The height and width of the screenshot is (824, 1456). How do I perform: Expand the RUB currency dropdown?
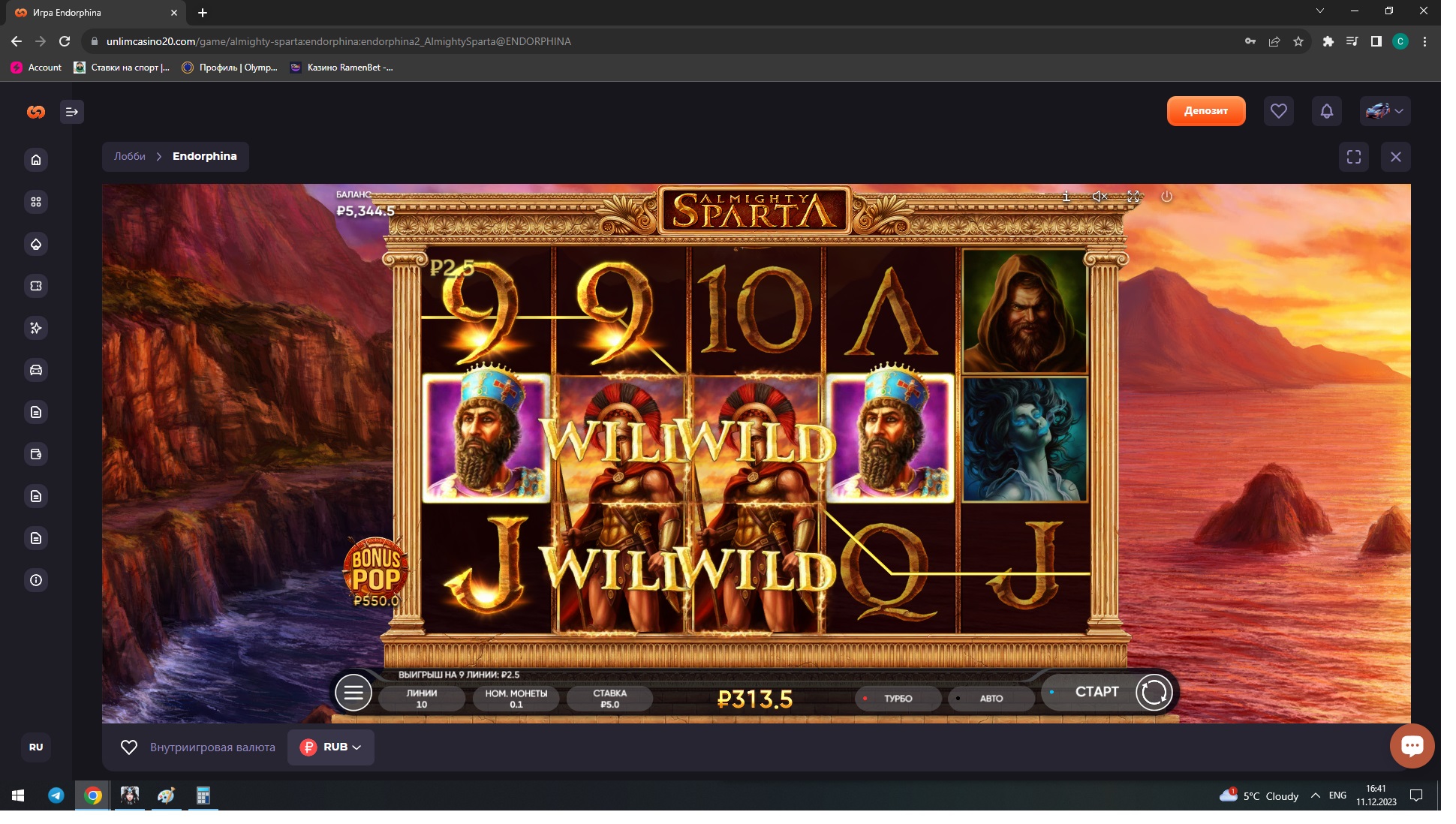click(x=331, y=747)
